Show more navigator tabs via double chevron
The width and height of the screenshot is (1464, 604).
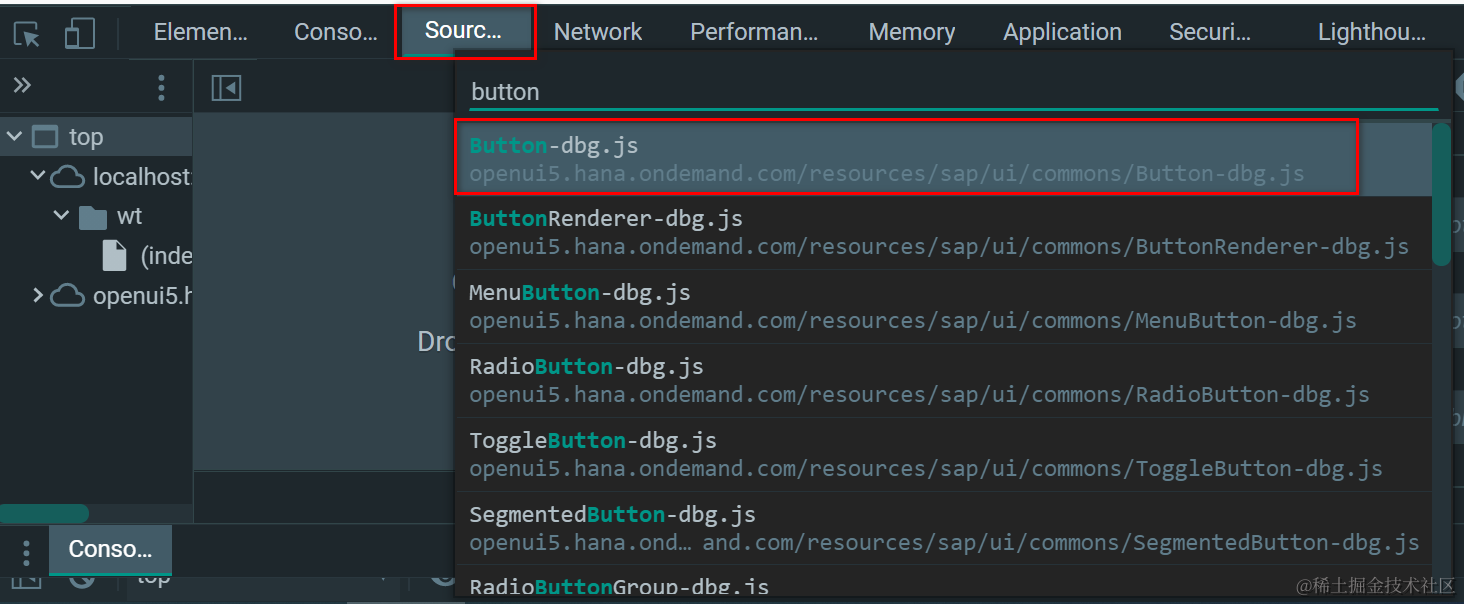(x=22, y=86)
